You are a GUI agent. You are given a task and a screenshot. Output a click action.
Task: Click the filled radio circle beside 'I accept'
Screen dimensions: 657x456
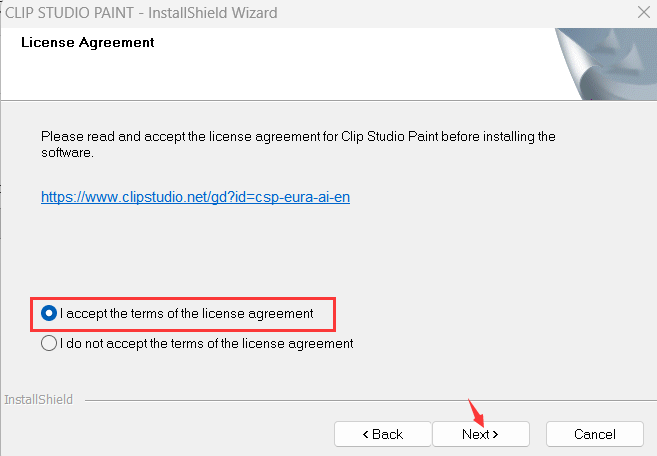(49, 313)
